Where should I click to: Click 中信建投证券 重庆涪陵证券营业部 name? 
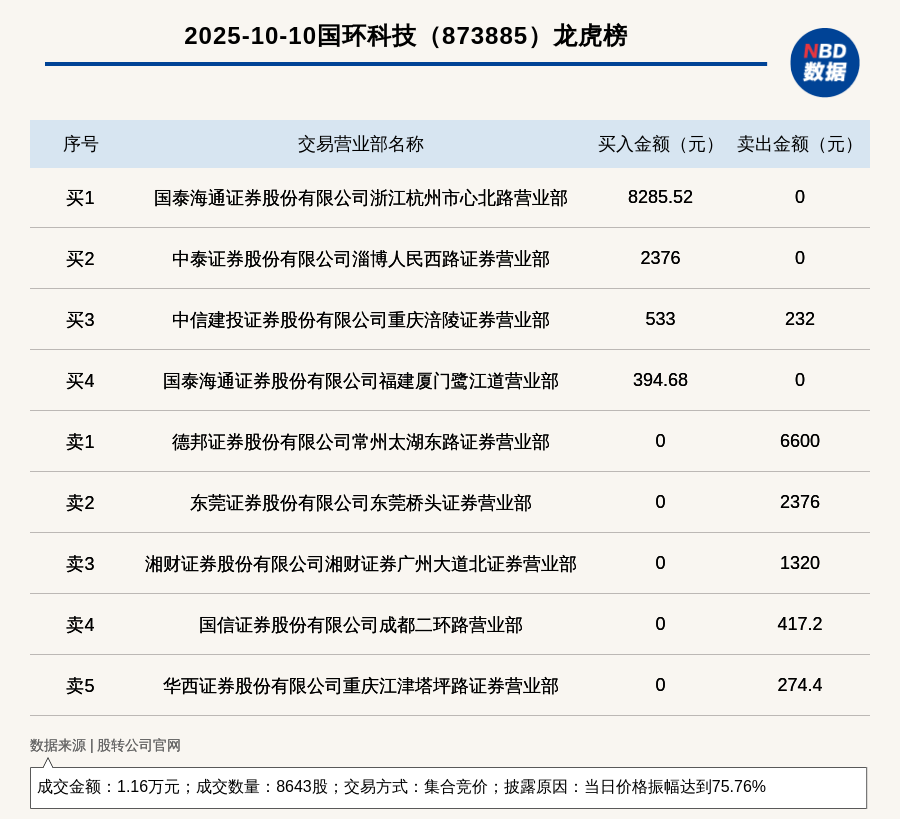tap(360, 320)
